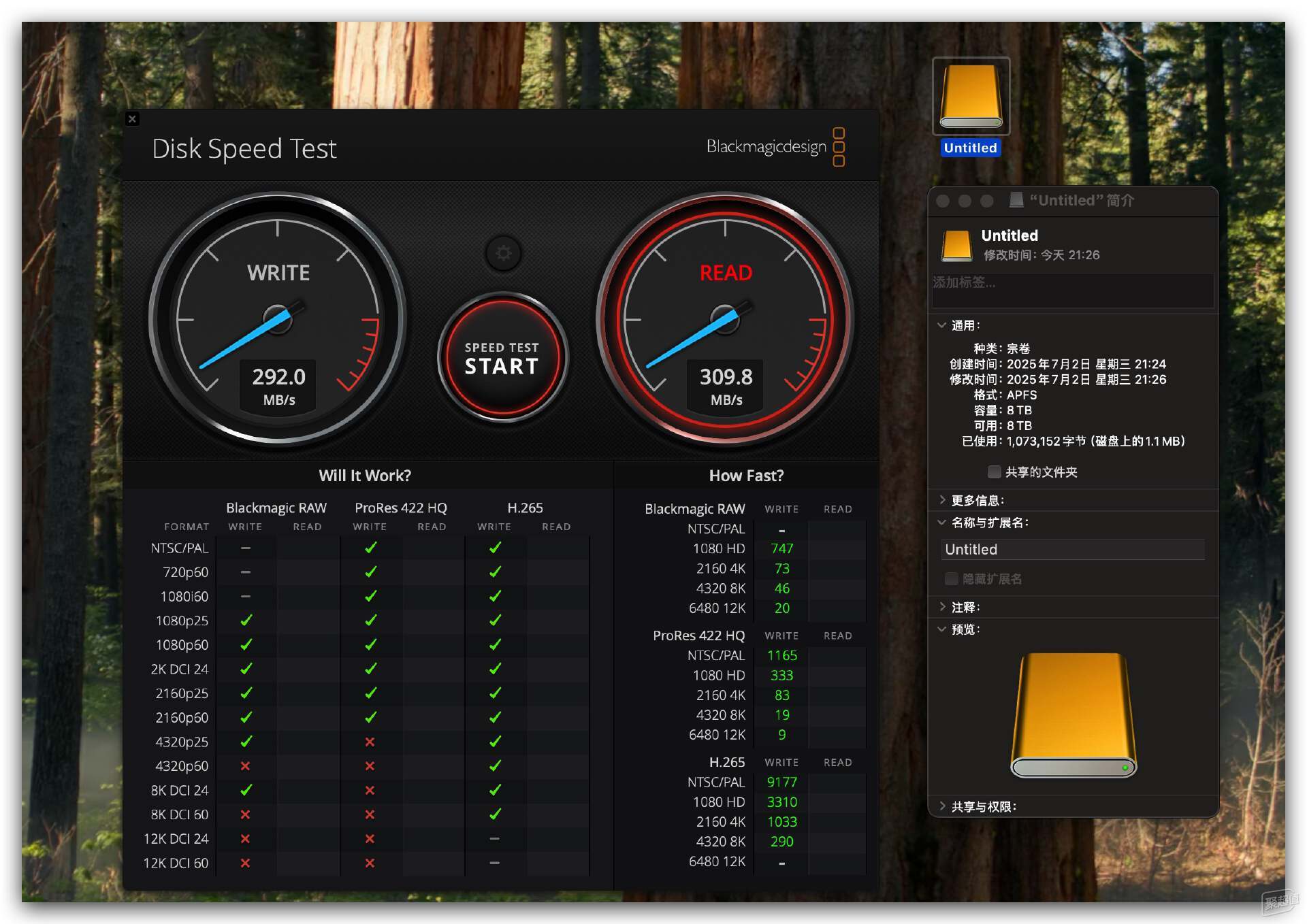Click the ProRes 422 HQ red X for 12K DCI 60
Viewport: 1307px width, 924px height.
pos(370,863)
